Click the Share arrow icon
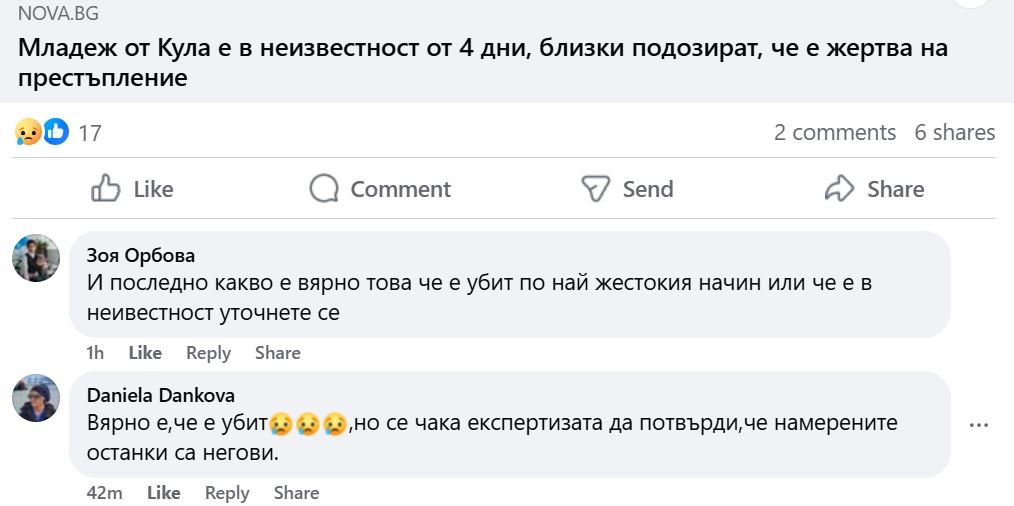 click(839, 189)
